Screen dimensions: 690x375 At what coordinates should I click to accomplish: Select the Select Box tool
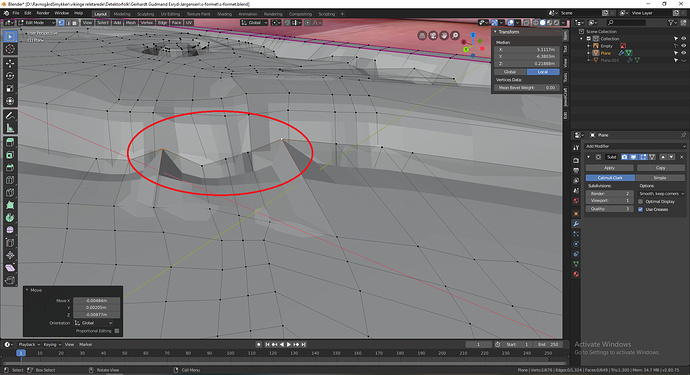(10, 37)
